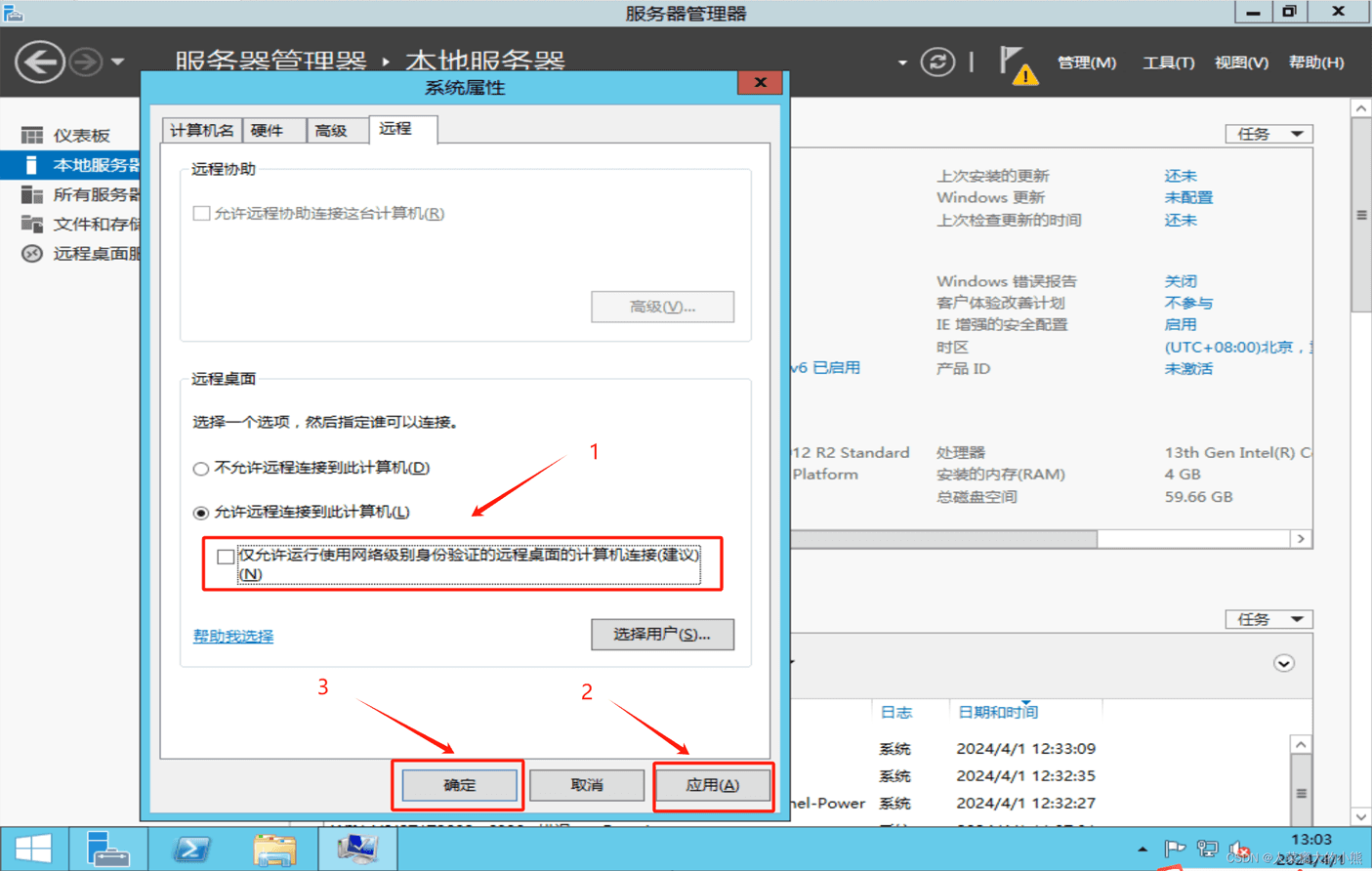This screenshot has width=1372, height=871.
Task: Launch PowerShell from the taskbar
Action: [191, 849]
